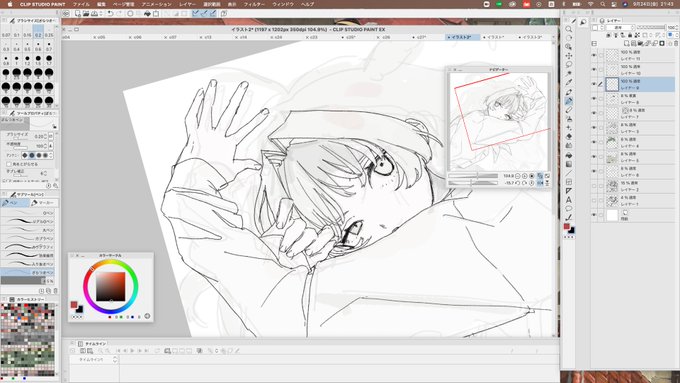Click the Redo arrow in command bar
This screenshot has height=383, width=680.
click(119, 13)
